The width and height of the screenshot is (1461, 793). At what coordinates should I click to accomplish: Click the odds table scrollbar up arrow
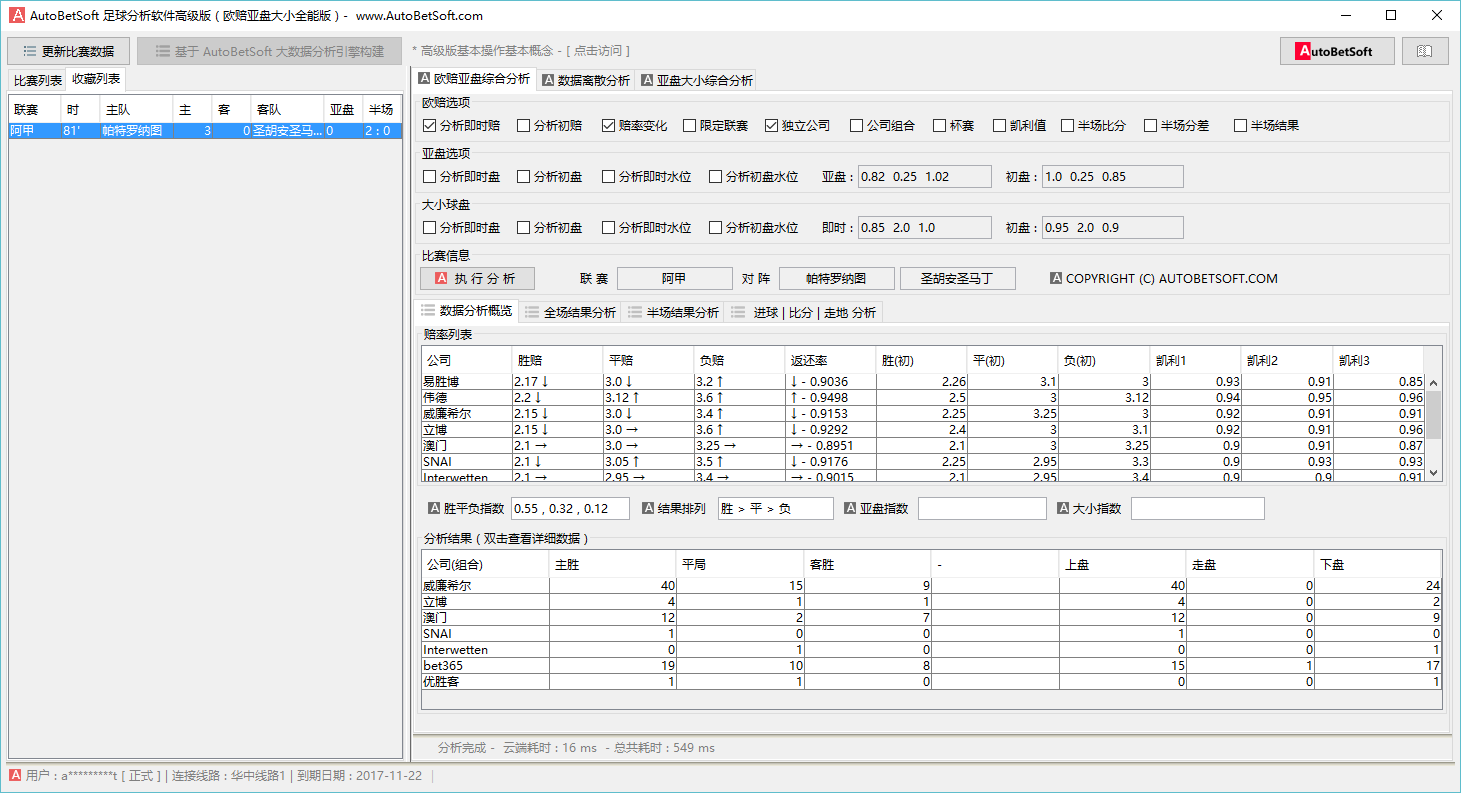pos(1433,383)
